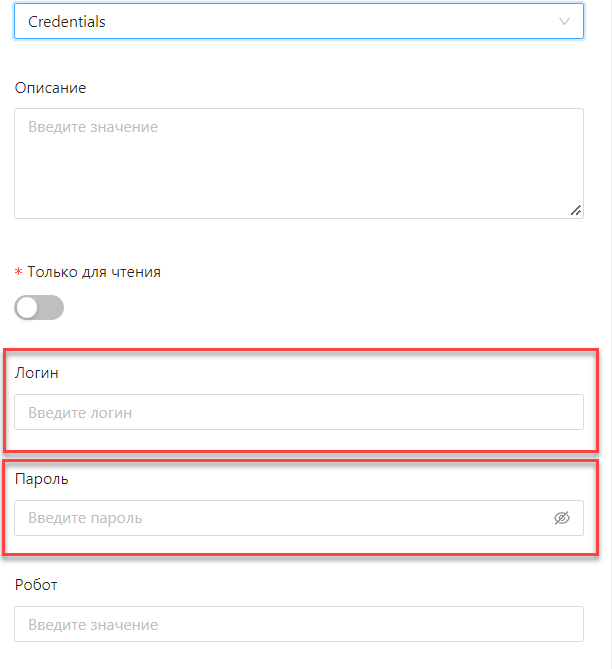This screenshot has height=669, width=612.
Task: Enable the Только для чтения switch
Action: coord(39,308)
